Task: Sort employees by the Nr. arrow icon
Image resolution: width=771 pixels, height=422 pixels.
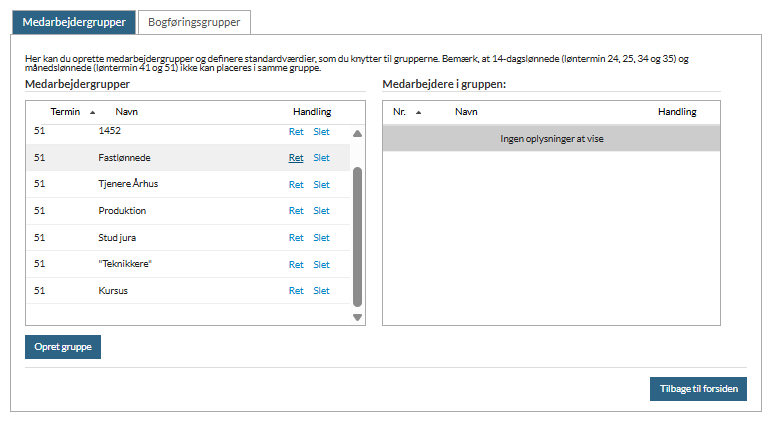Action: pos(418,113)
